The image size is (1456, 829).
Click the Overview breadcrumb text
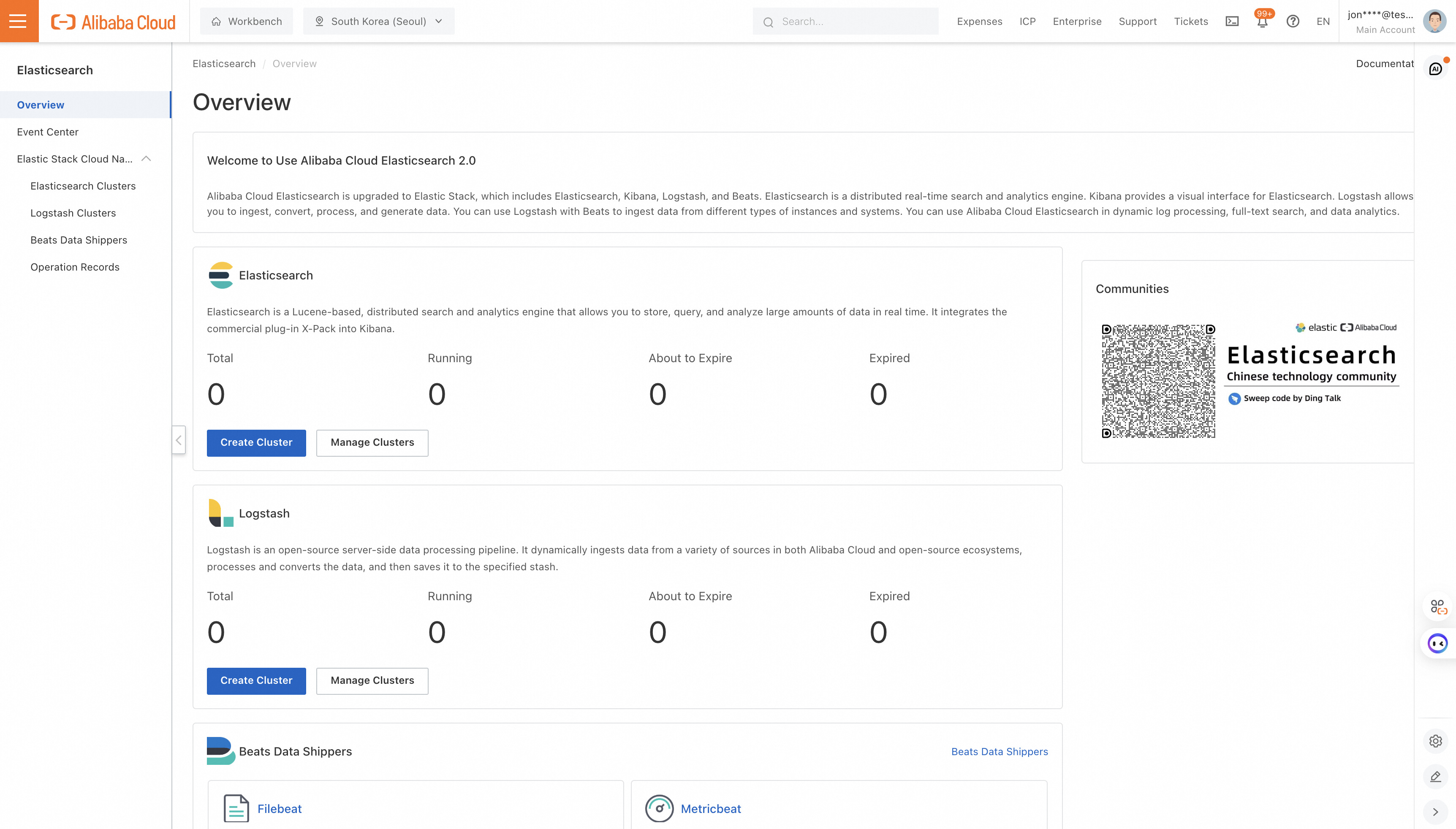point(294,64)
